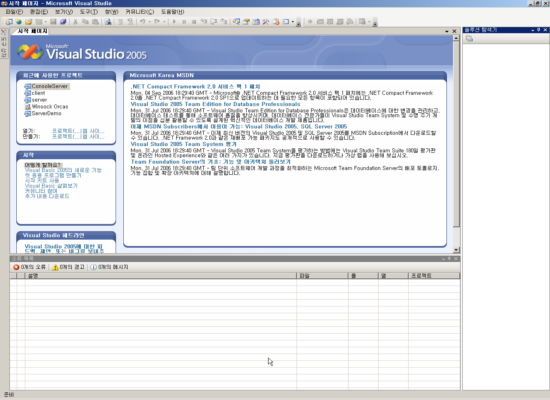Close the 시작 페이지 document tab
Image resolution: width=550 pixels, height=400 pixels.
pyautogui.click(x=455, y=31)
